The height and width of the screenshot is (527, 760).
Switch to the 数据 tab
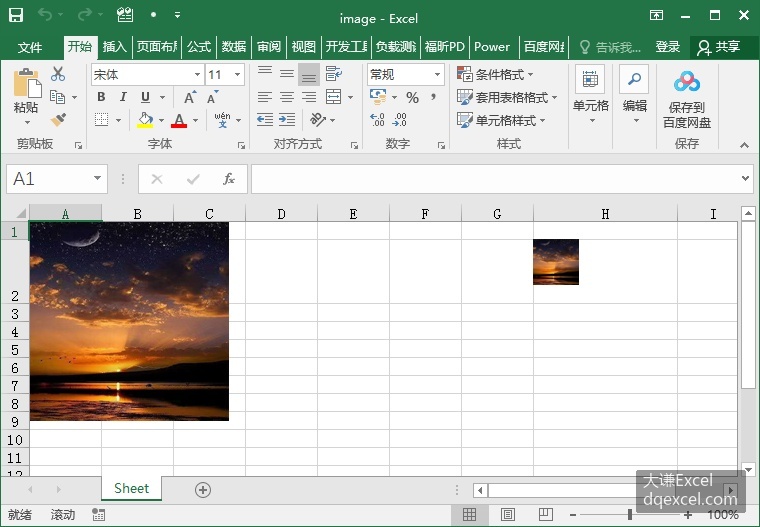coord(234,47)
